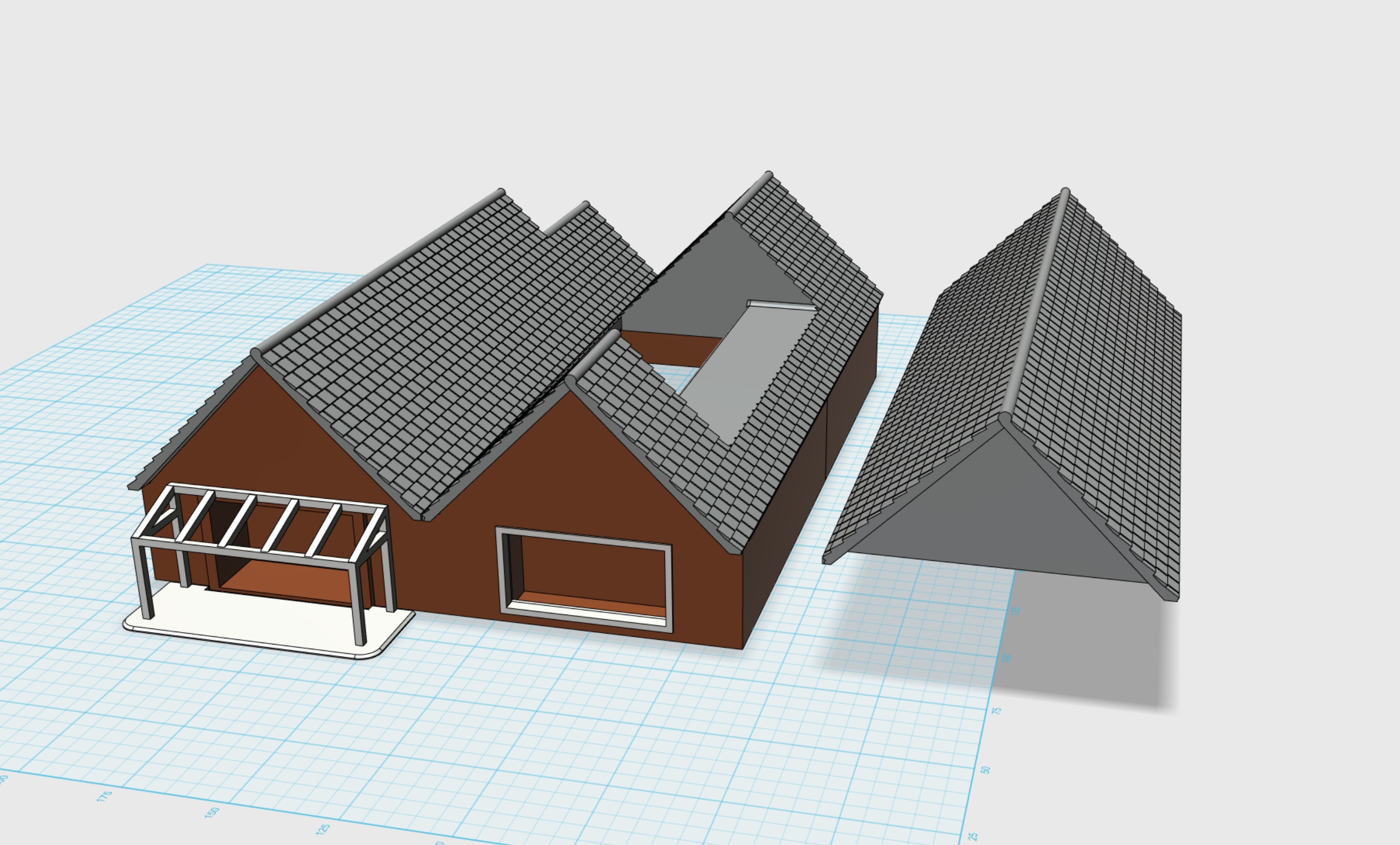
Task: Click the 75 grid ruler label
Action: point(997,710)
